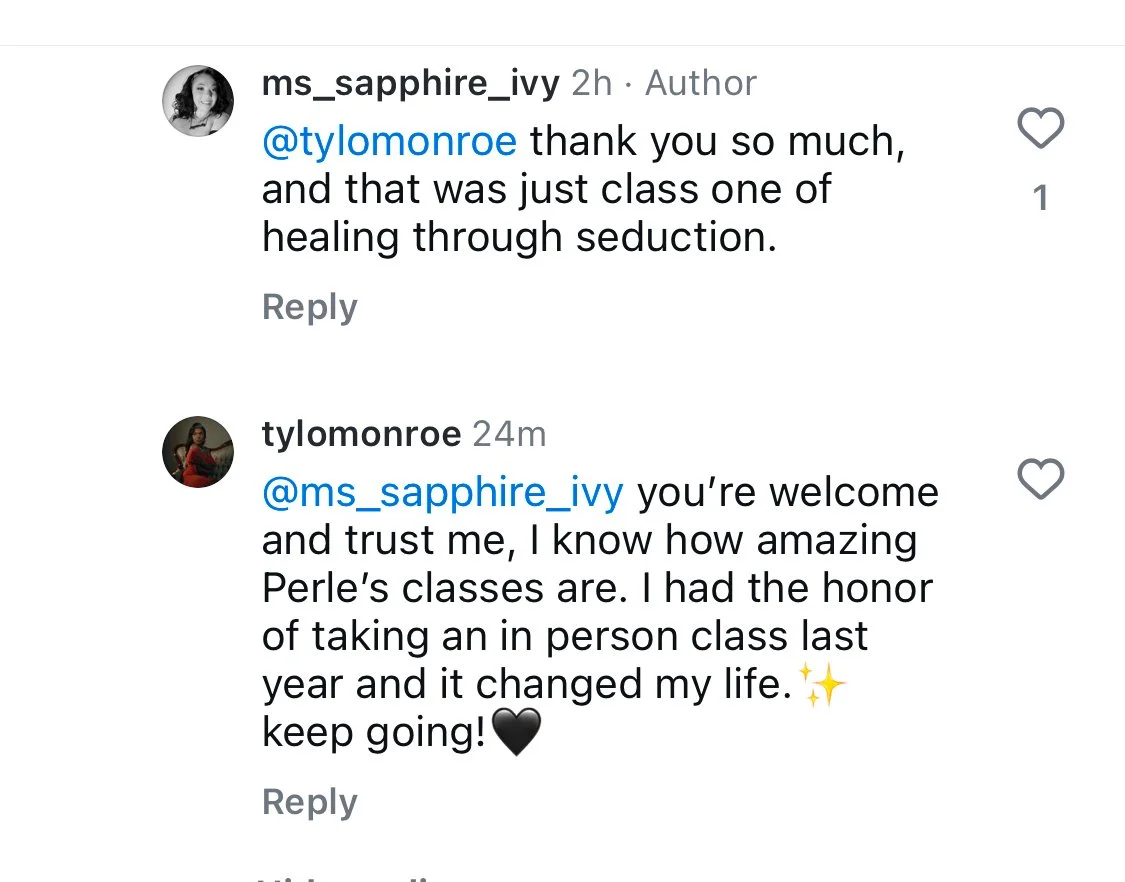
Task: Click the changed my life text line
Action: (x=527, y=685)
